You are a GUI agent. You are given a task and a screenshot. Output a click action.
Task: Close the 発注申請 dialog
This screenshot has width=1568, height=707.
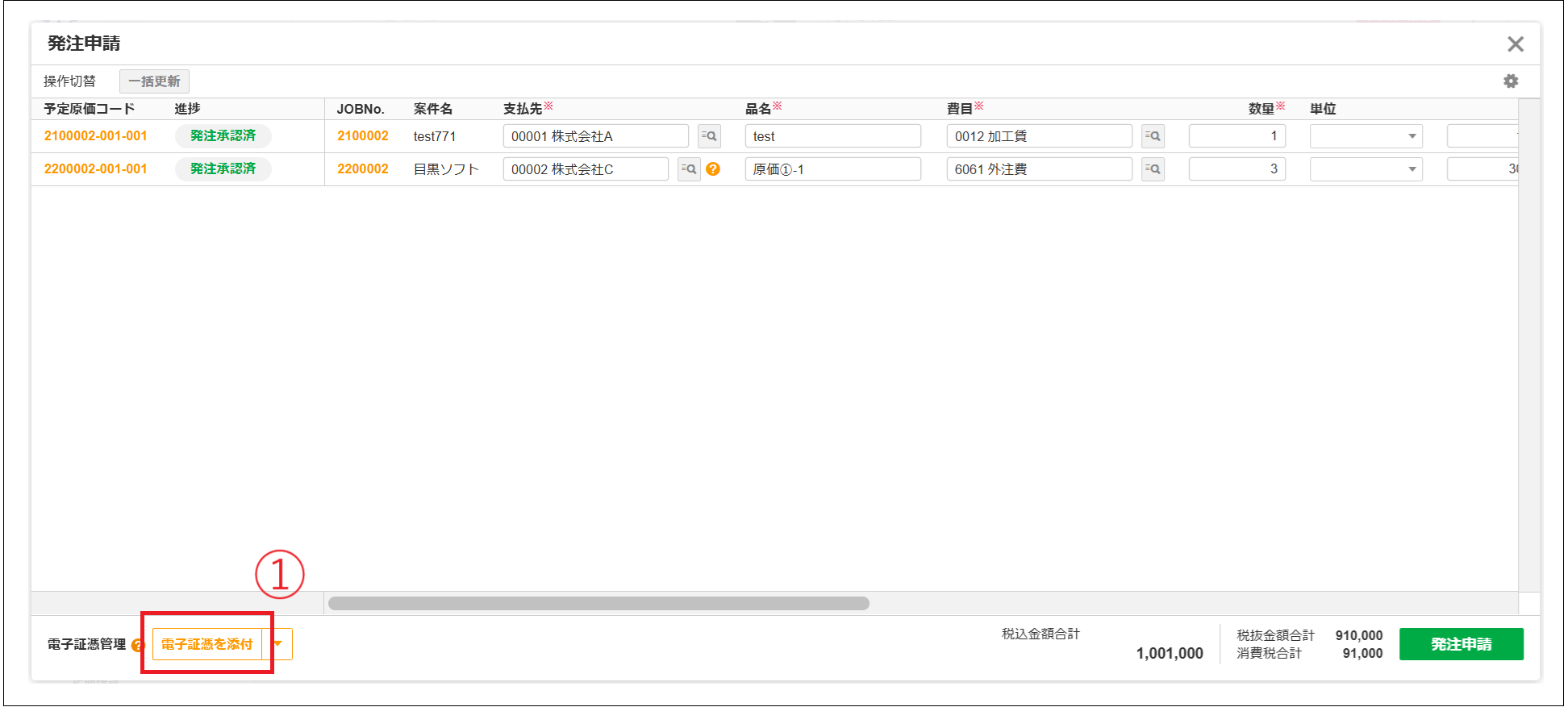pyautogui.click(x=1516, y=44)
